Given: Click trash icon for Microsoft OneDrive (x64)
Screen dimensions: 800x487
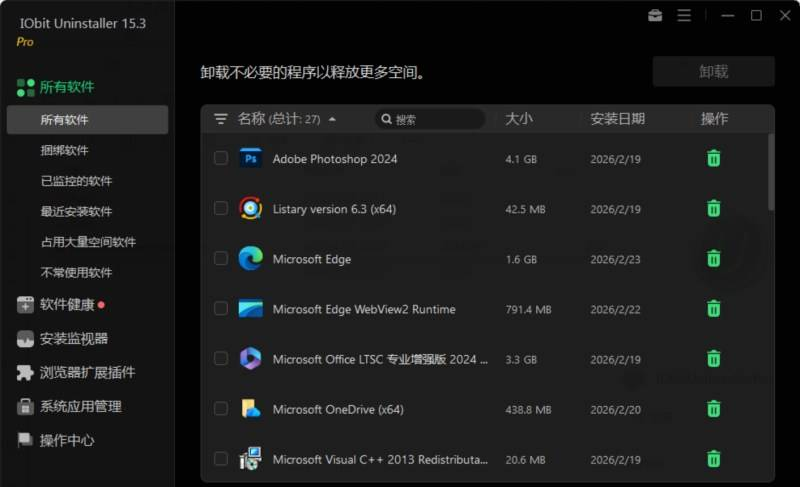Looking at the screenshot, I should [x=713, y=408].
